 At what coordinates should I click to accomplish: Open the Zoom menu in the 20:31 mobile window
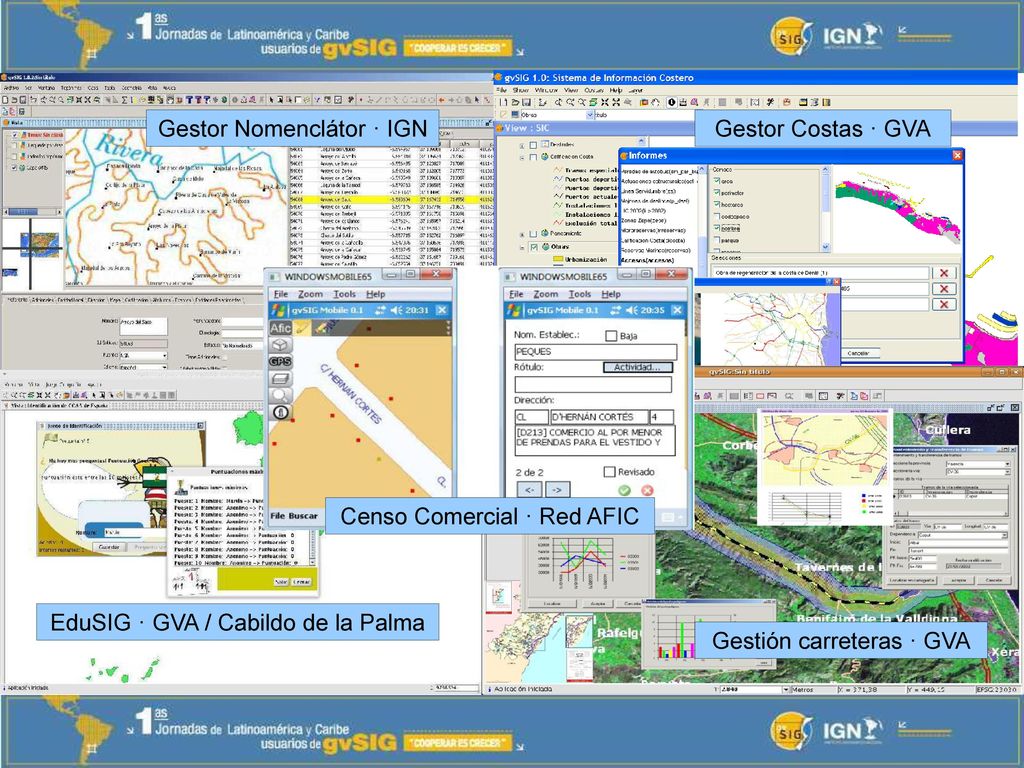pyautogui.click(x=310, y=294)
